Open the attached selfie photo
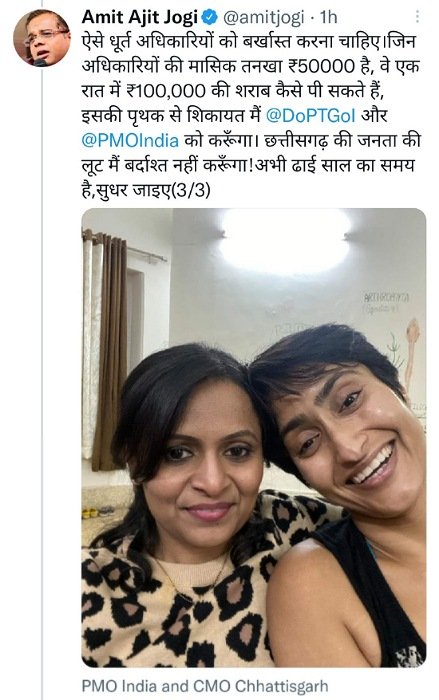The width and height of the screenshot is (439, 700). [x=254, y=438]
